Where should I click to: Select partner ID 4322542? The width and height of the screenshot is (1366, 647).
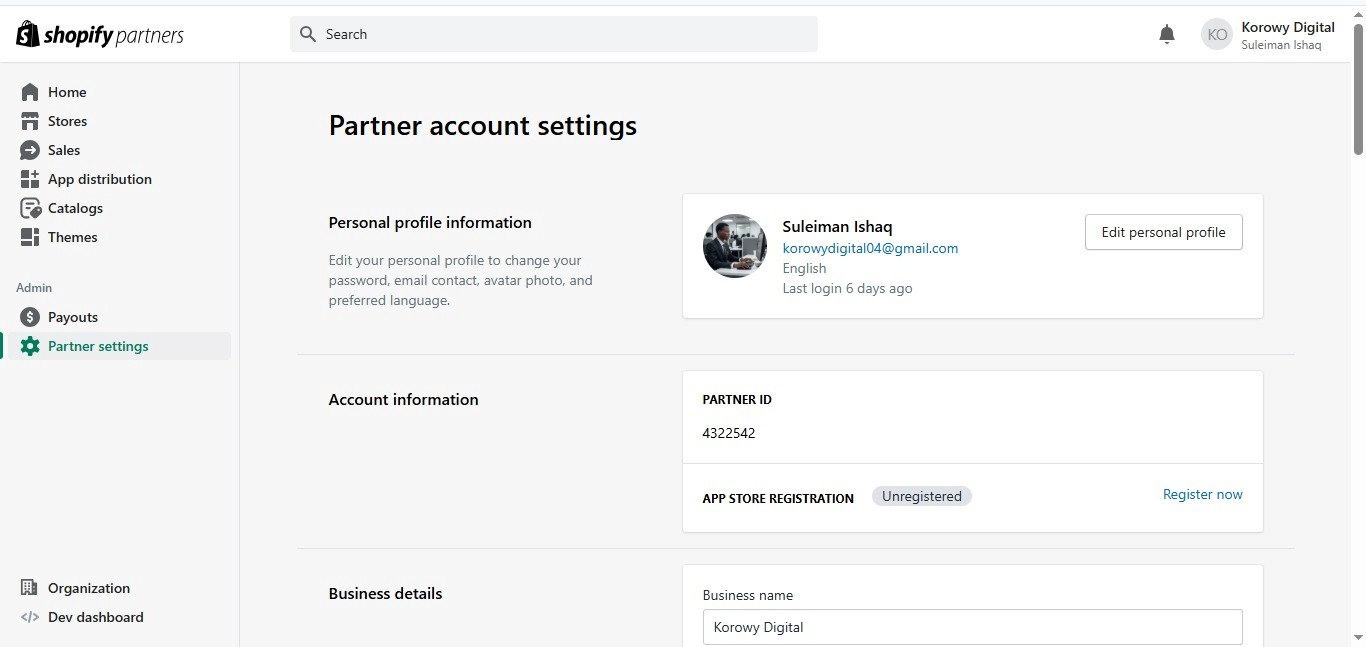729,433
